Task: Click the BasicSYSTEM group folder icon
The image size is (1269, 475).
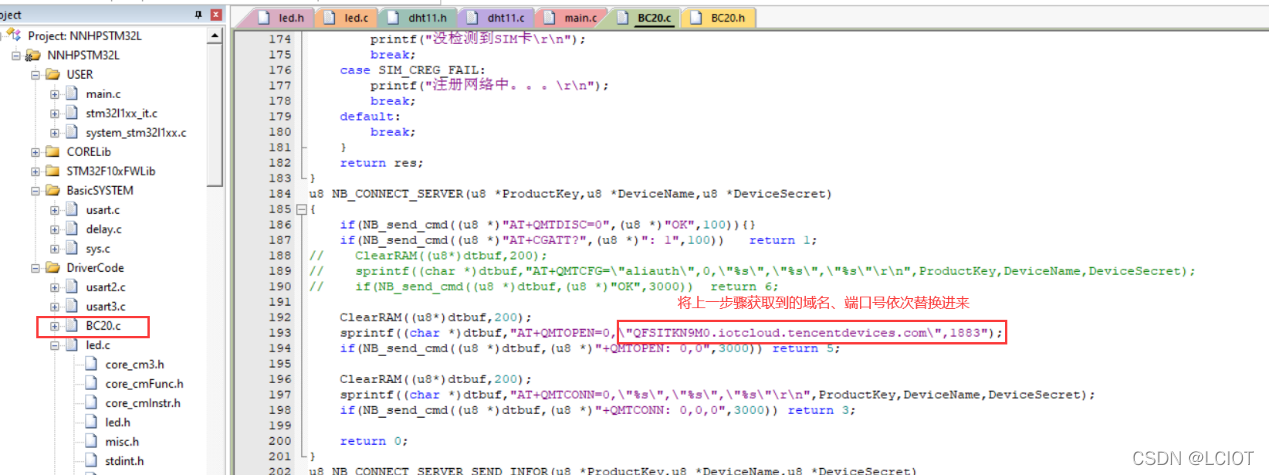Action: click(x=54, y=190)
